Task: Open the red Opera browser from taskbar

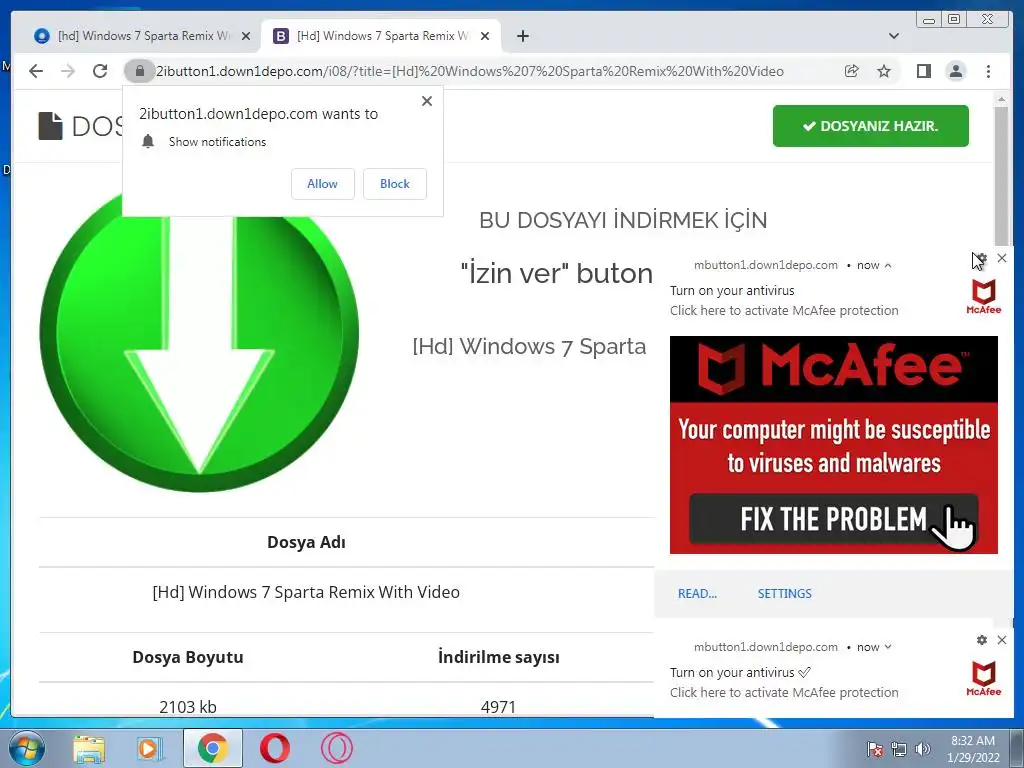Action: point(275,748)
